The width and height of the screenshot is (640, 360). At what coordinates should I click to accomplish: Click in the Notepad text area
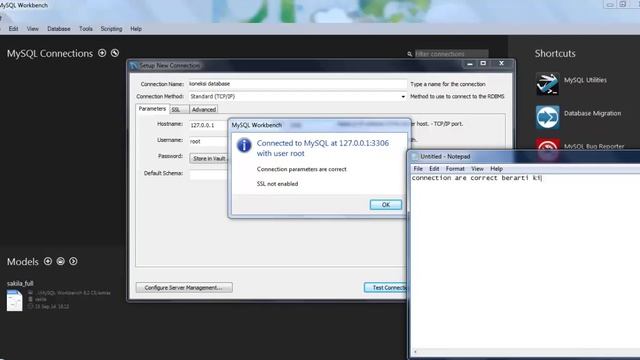[x=525, y=261]
